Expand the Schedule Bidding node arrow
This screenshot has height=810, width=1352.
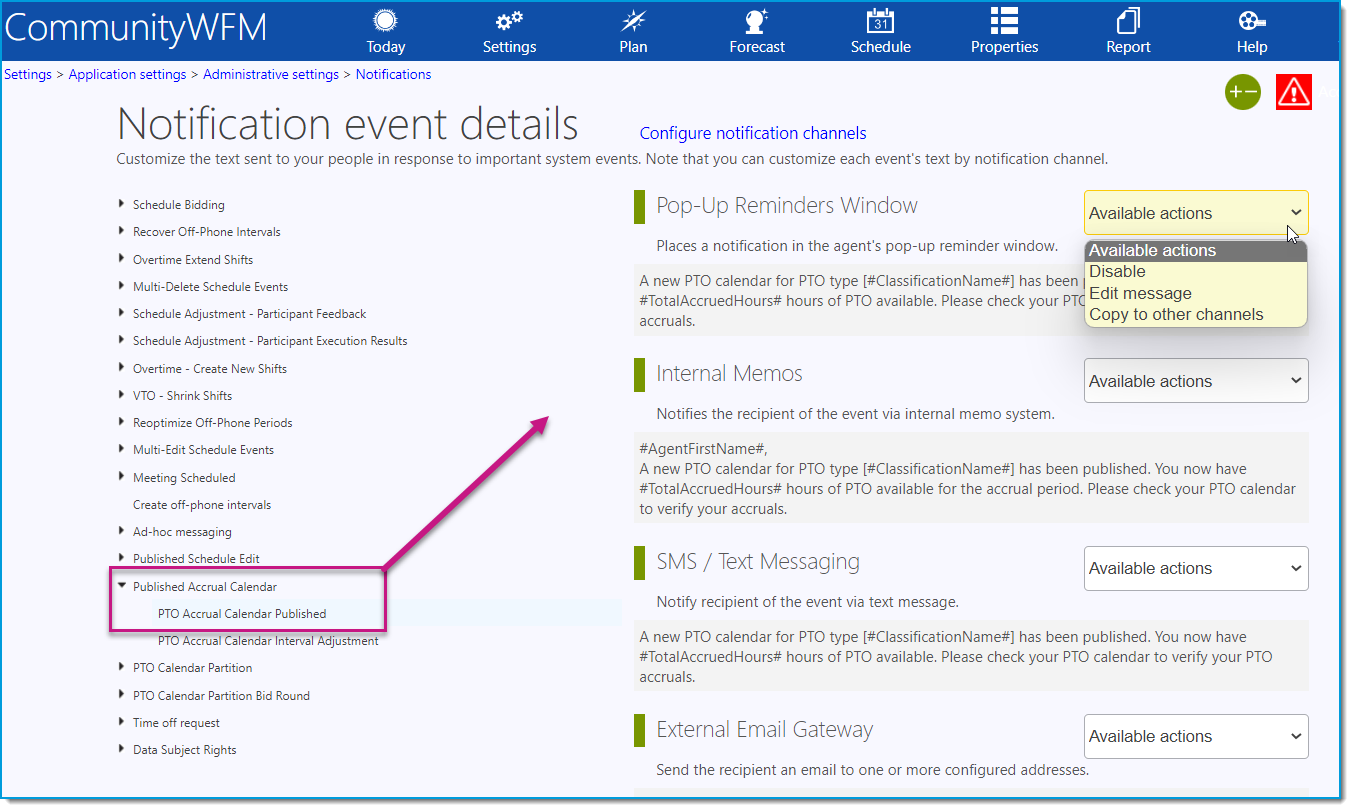coord(122,204)
